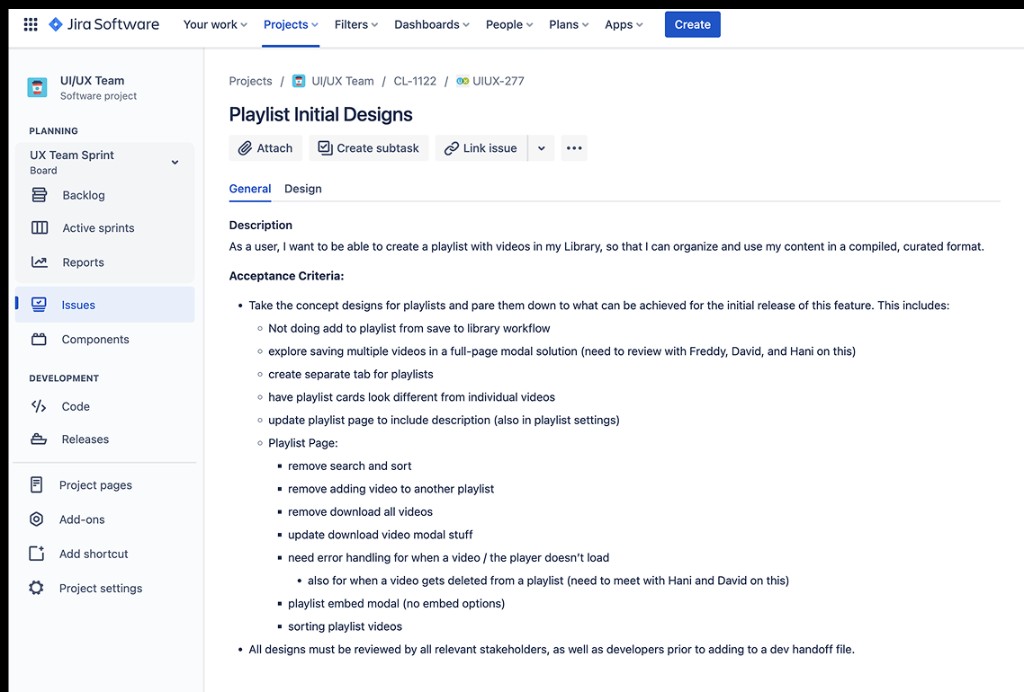Open the app switcher grid icon
Image resolution: width=1024 pixels, height=692 pixels.
(x=31, y=24)
